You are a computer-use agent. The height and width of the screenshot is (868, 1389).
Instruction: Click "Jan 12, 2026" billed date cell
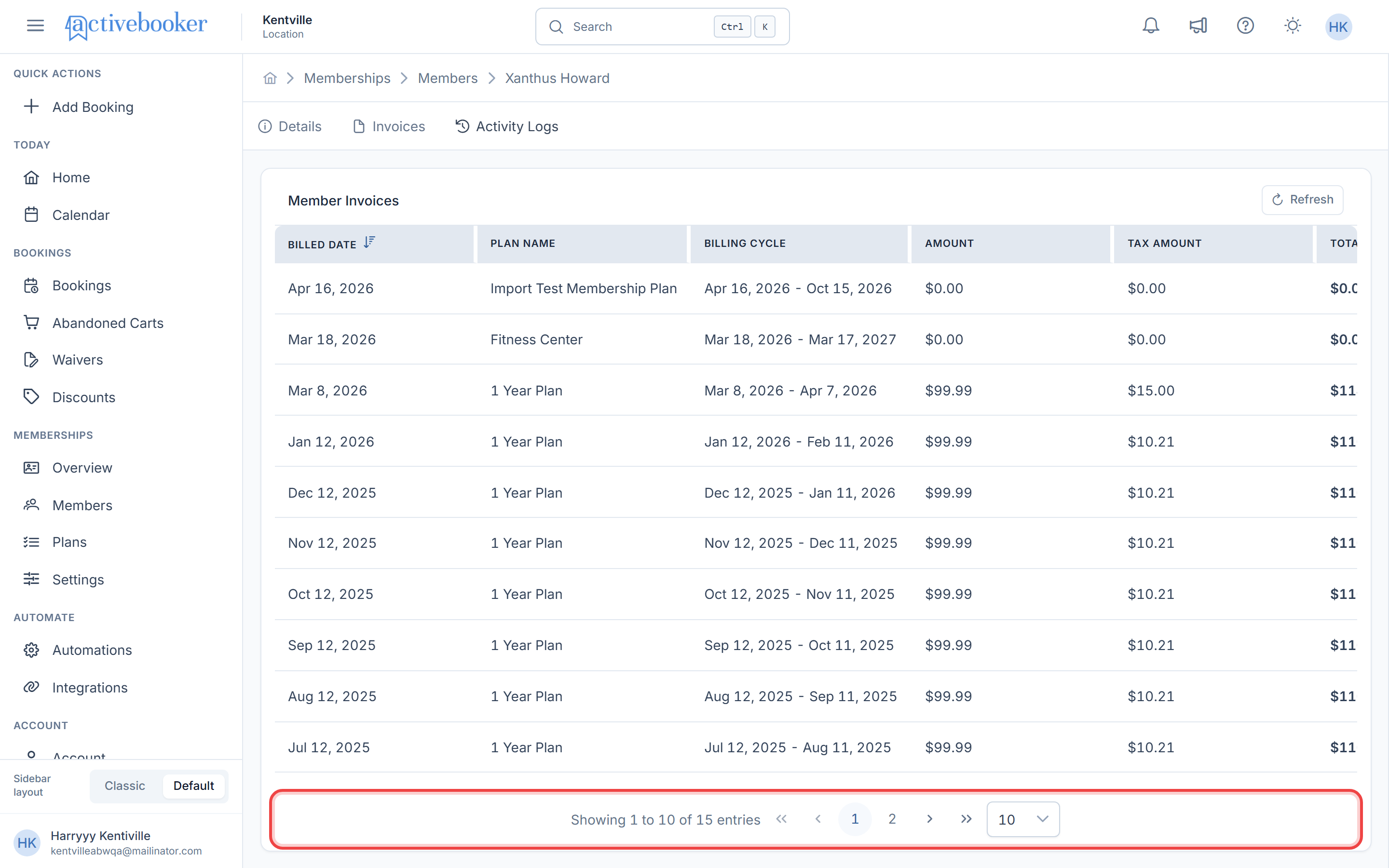tap(330, 441)
